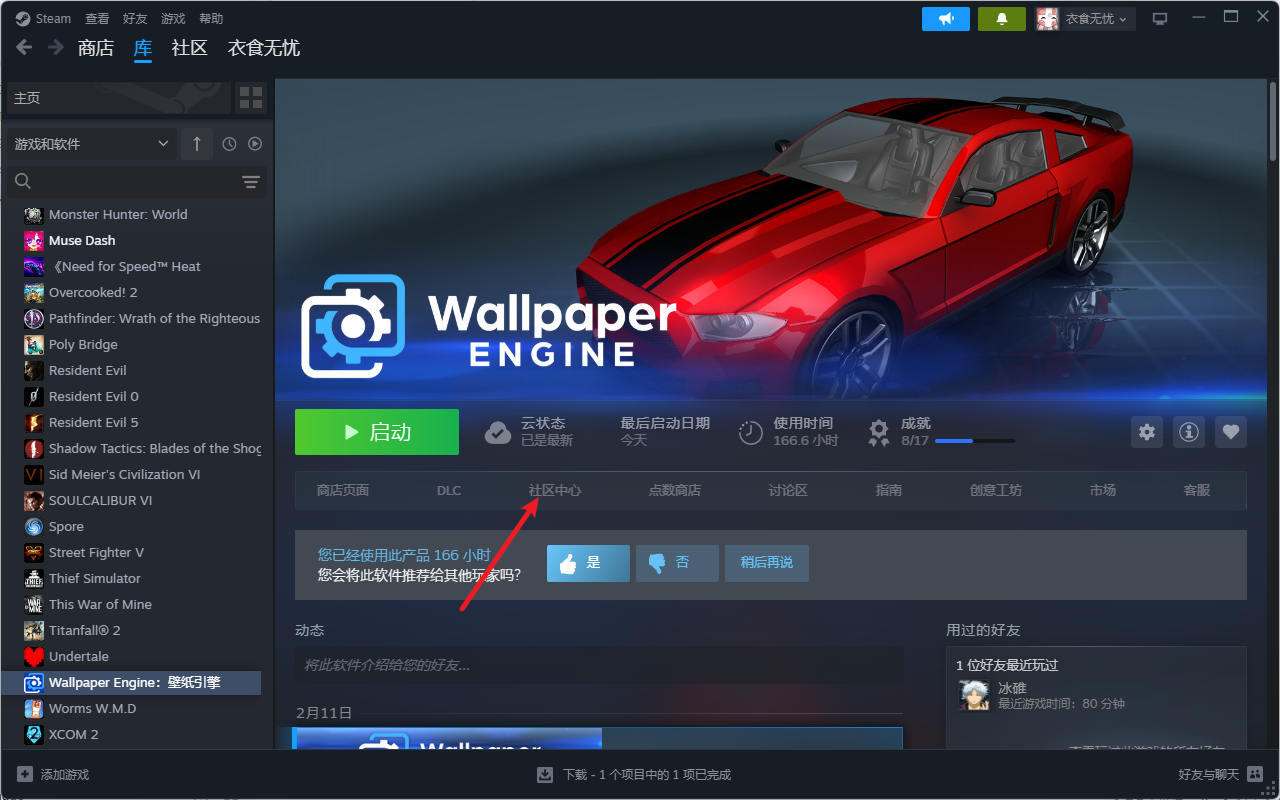This screenshot has height=800, width=1280.
Task: Select Resident Evil in the list
Action: [x=88, y=370]
